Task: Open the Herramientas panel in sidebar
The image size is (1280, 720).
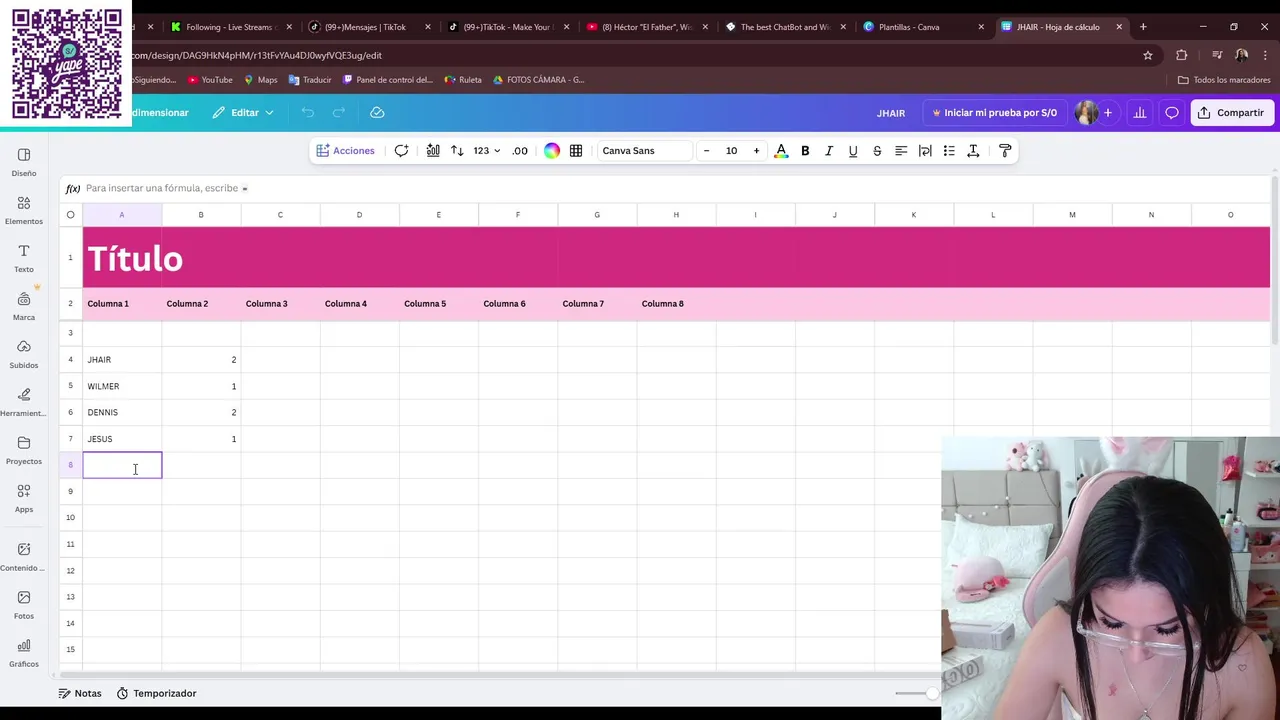Action: click(24, 402)
